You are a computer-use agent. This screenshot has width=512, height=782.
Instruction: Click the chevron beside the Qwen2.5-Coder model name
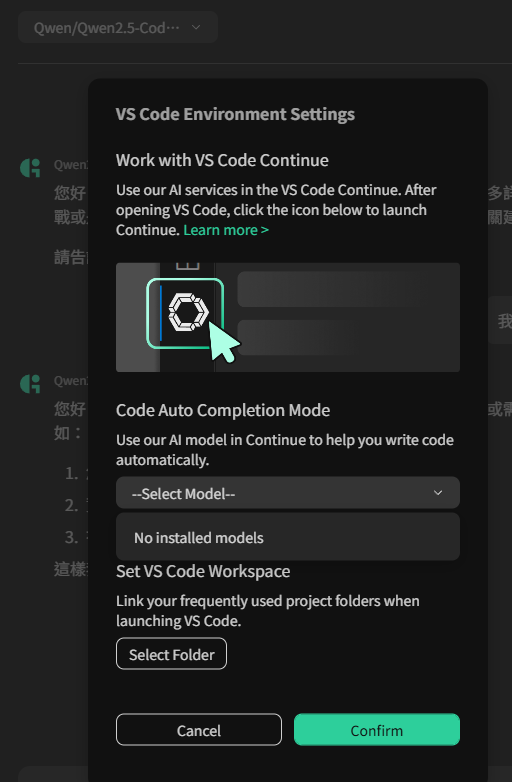pos(196,27)
